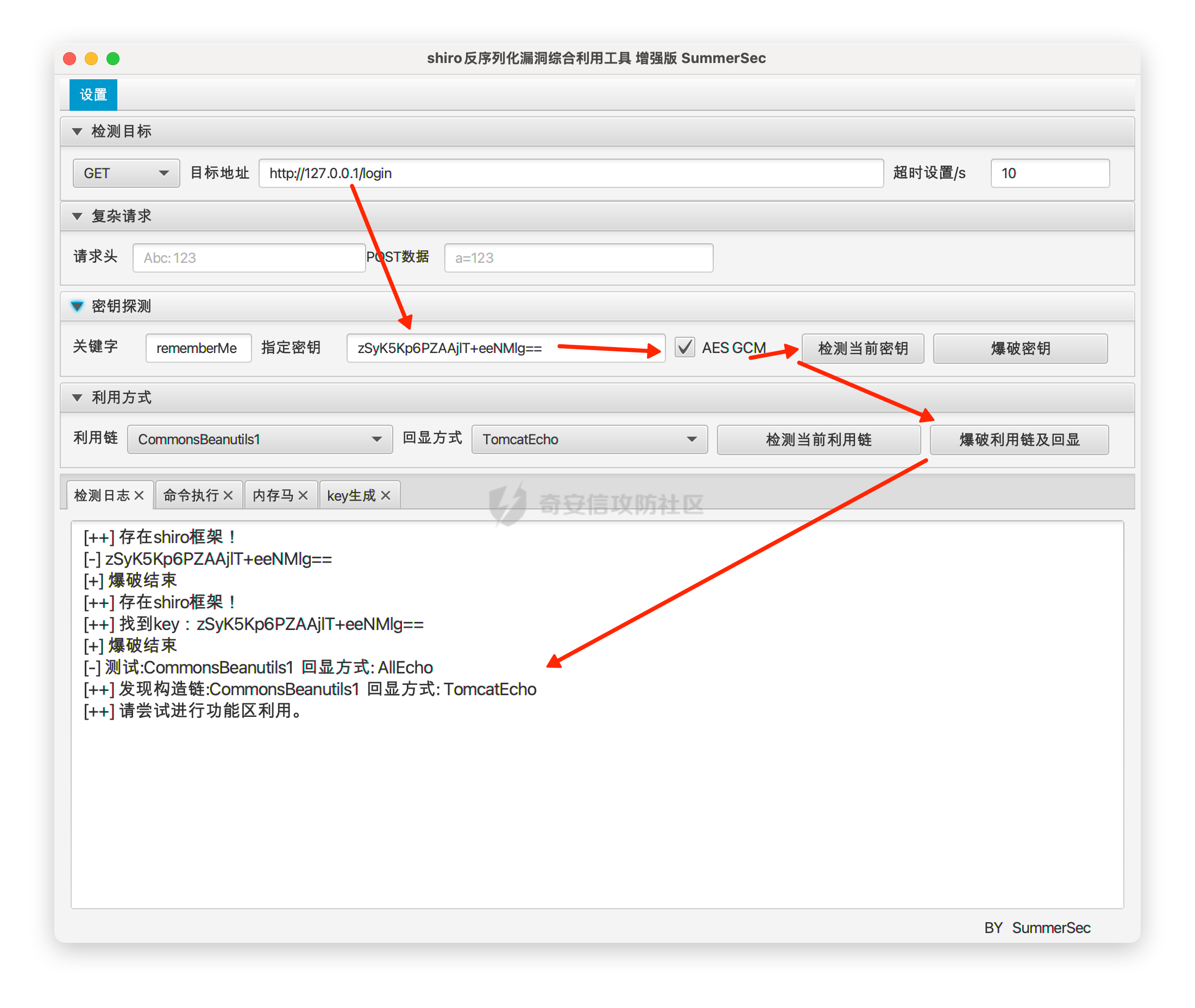Close the 内存马 tab via X icon
Screen dimensions: 1195x1008
(303, 495)
